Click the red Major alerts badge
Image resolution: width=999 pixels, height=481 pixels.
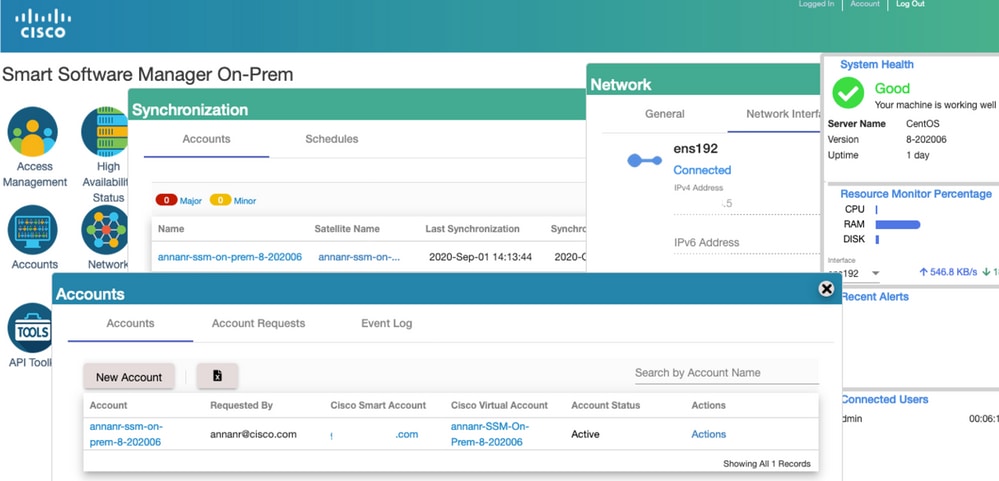click(167, 201)
